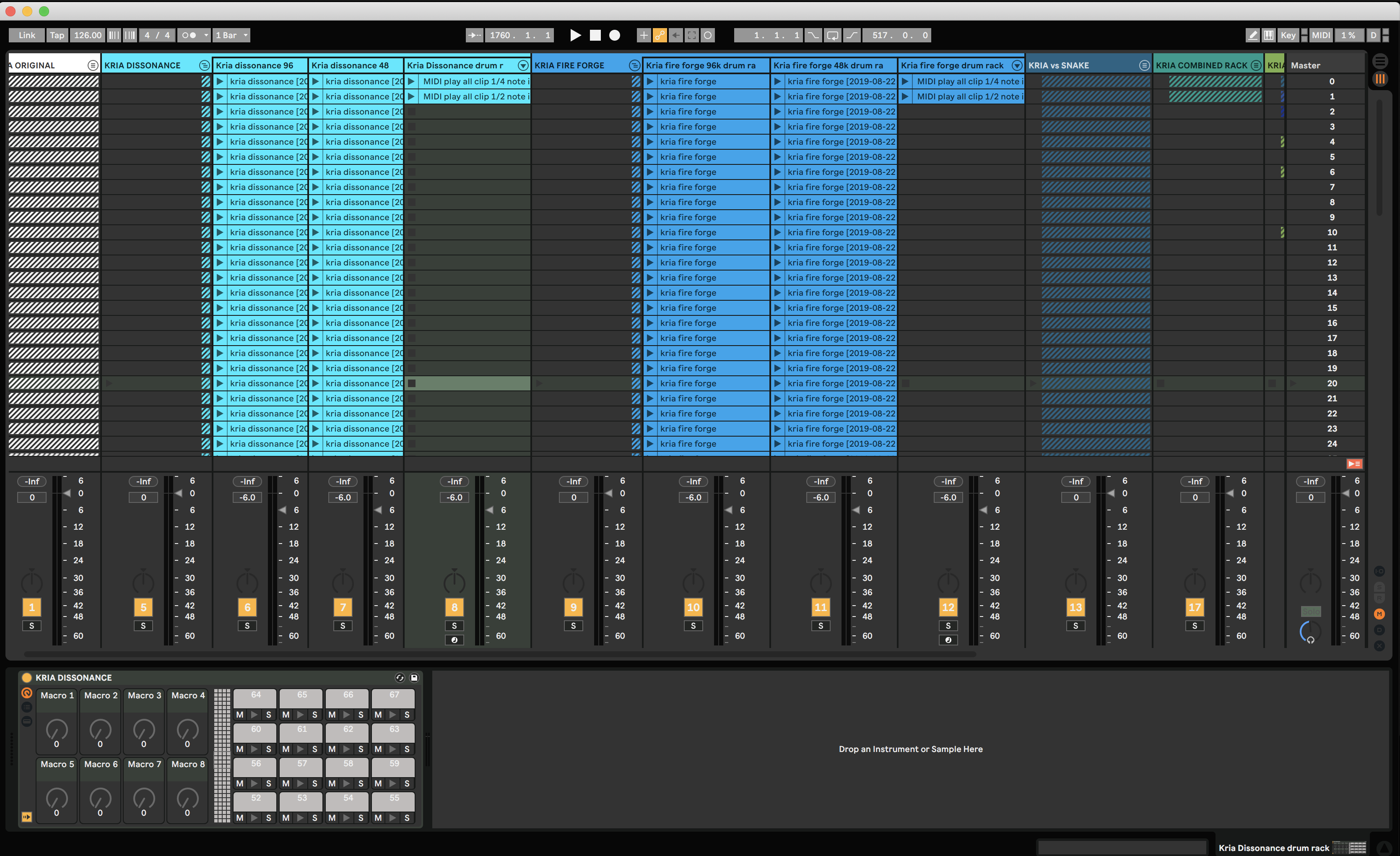Image resolution: width=1400 pixels, height=856 pixels.
Task: Click Capture MIDI bracket icon
Action: click(691, 35)
